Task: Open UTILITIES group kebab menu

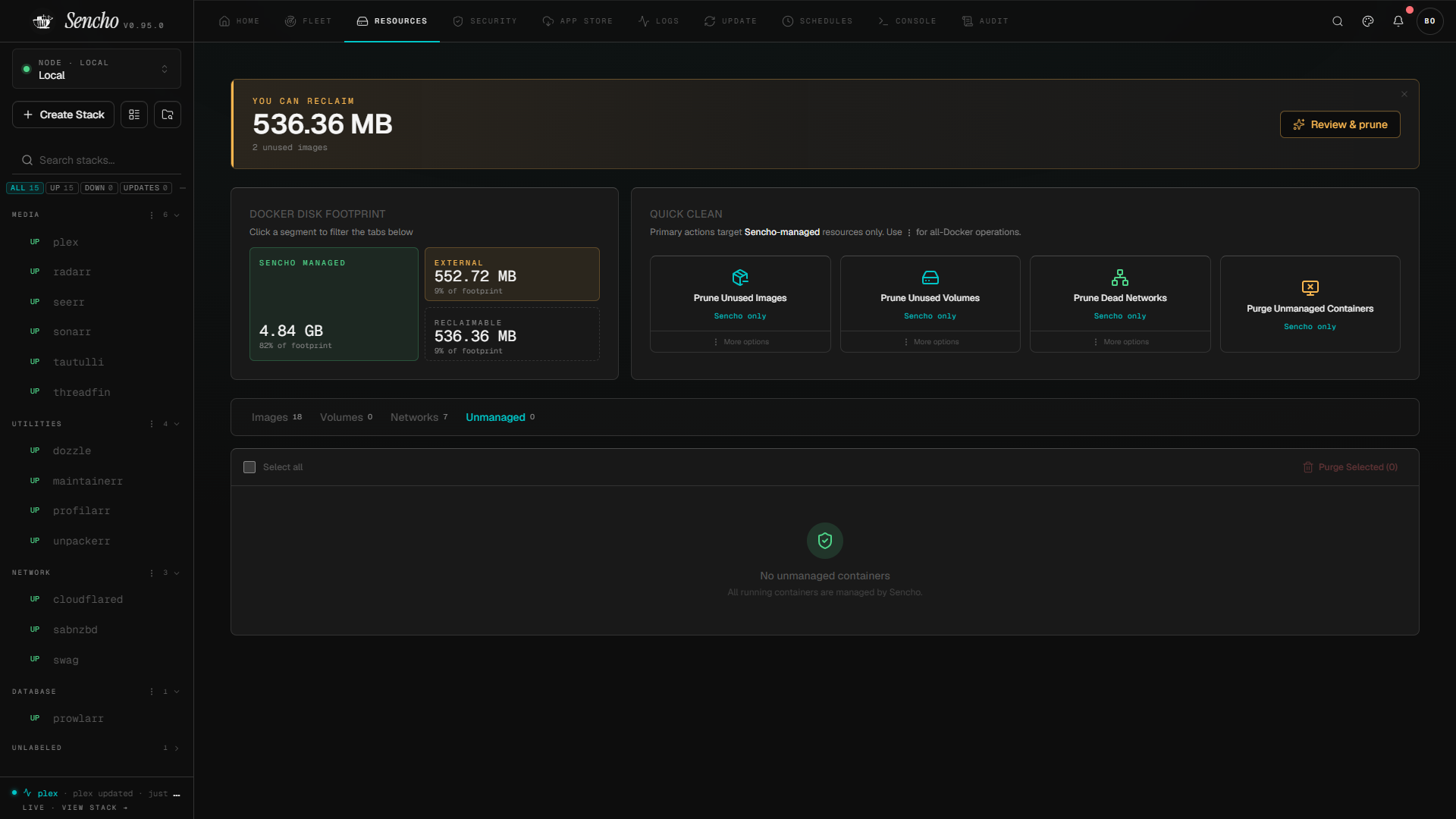Action: pyautogui.click(x=152, y=424)
